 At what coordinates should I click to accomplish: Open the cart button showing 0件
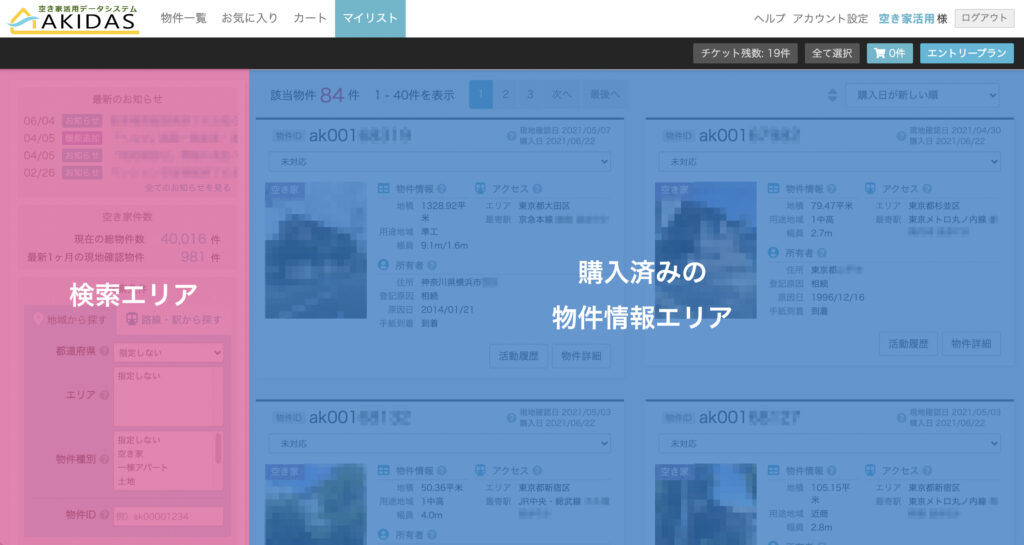point(889,53)
